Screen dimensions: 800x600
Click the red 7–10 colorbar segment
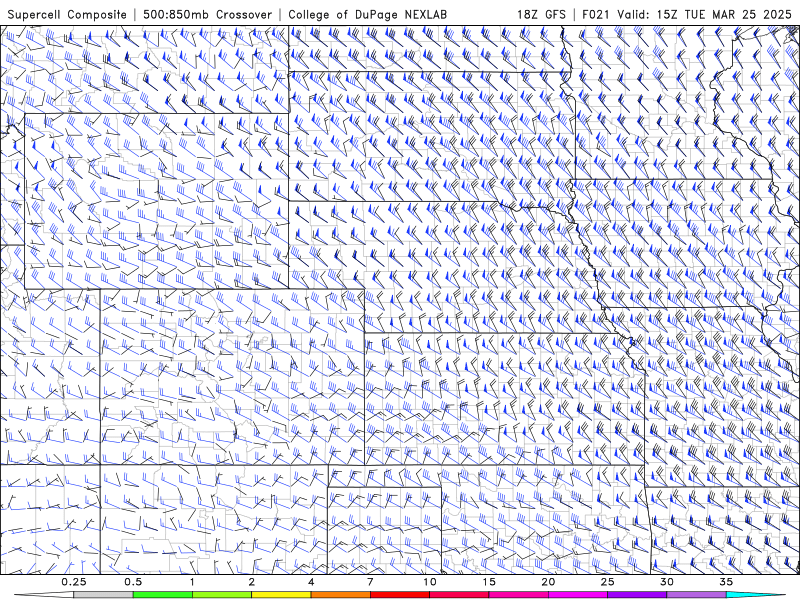pos(400,595)
